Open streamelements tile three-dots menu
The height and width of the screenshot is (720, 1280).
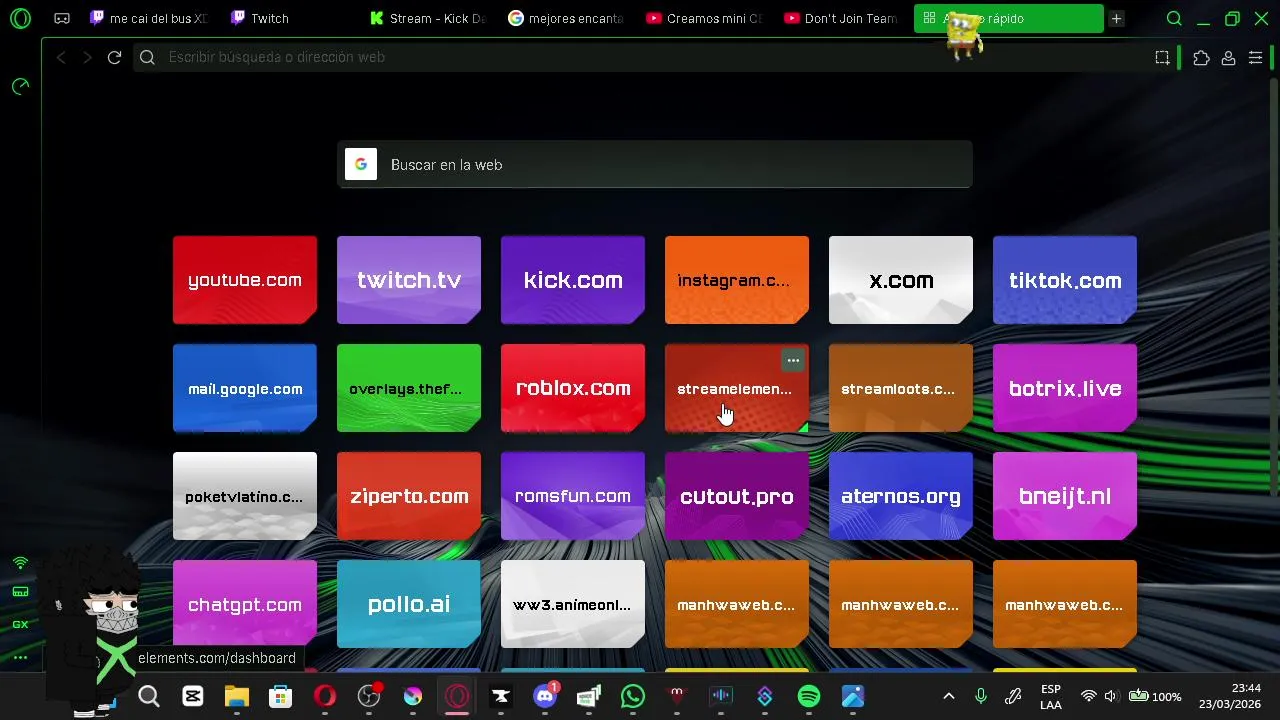[x=793, y=360]
